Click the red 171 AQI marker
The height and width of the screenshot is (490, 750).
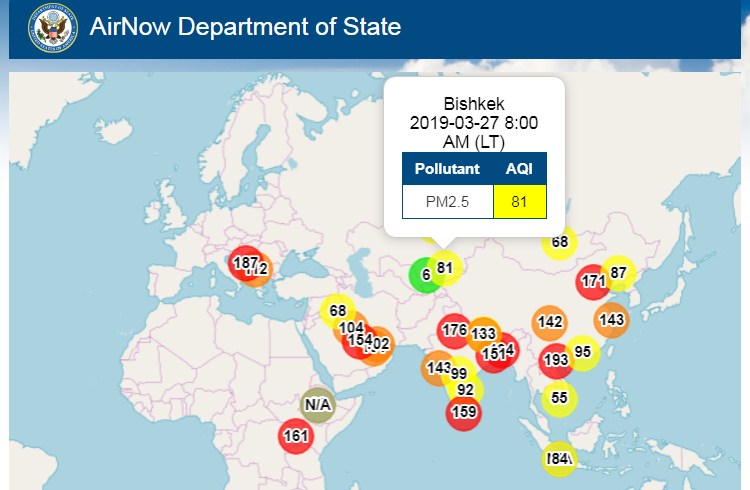[x=594, y=281]
